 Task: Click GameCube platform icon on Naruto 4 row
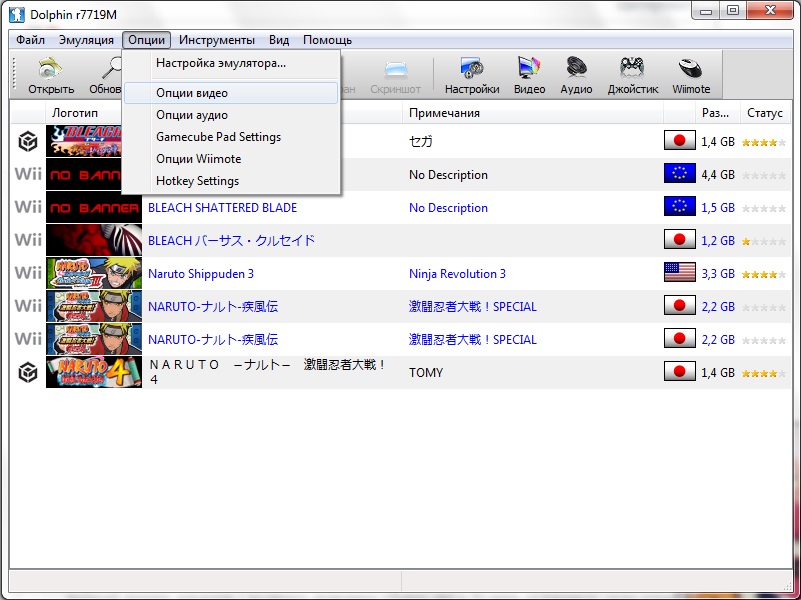(x=28, y=372)
